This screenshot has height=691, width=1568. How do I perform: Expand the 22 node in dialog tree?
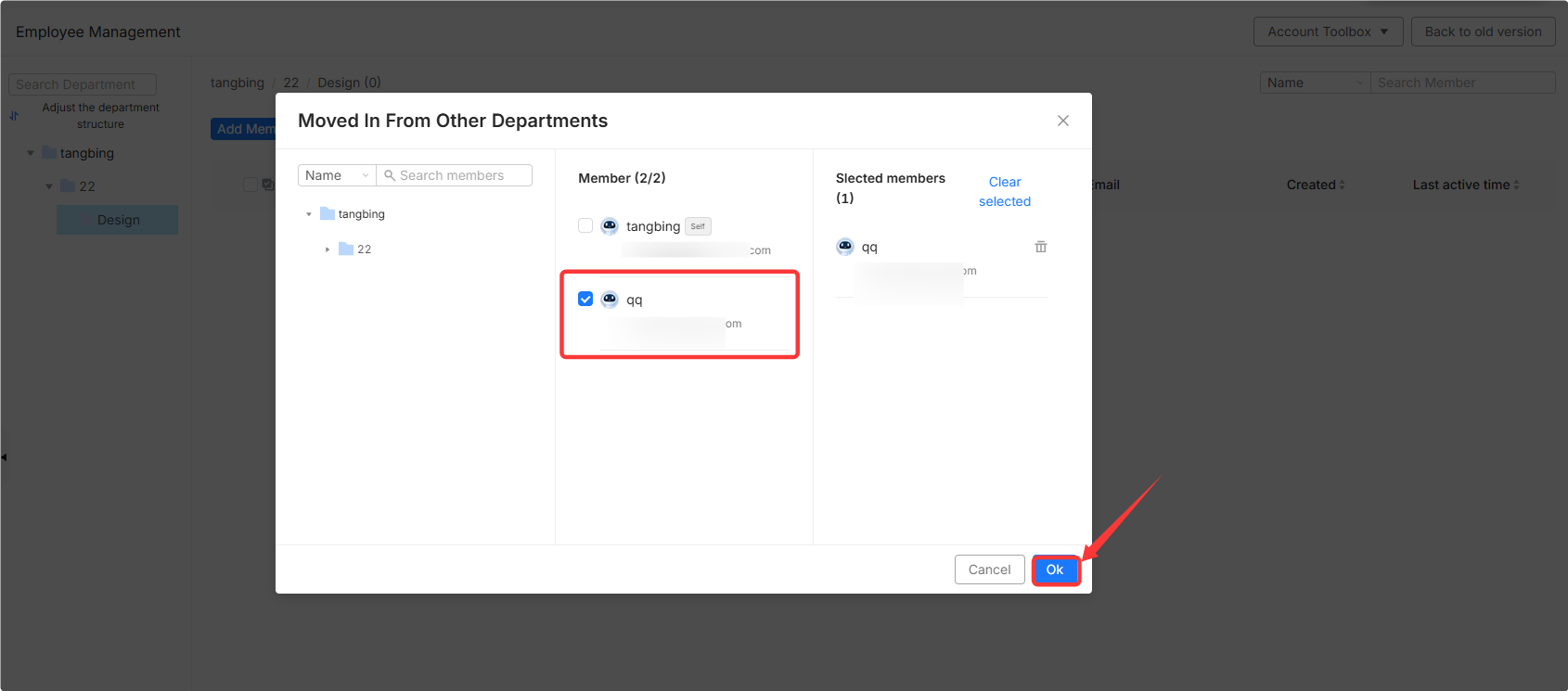click(328, 250)
